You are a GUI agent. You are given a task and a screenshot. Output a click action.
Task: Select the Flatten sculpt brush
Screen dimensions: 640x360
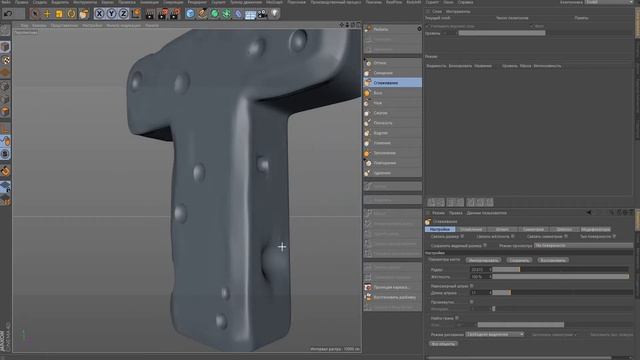click(392, 123)
